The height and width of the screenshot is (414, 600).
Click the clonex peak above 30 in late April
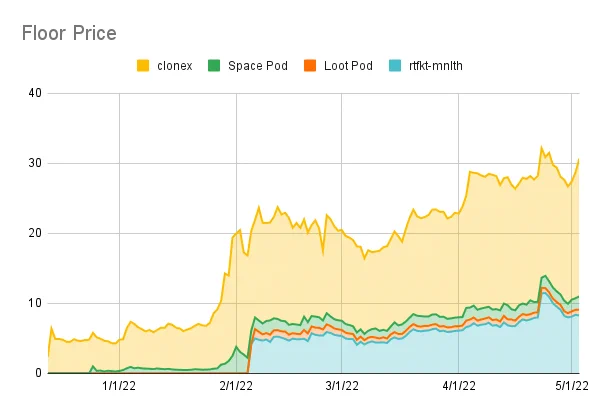coord(541,147)
